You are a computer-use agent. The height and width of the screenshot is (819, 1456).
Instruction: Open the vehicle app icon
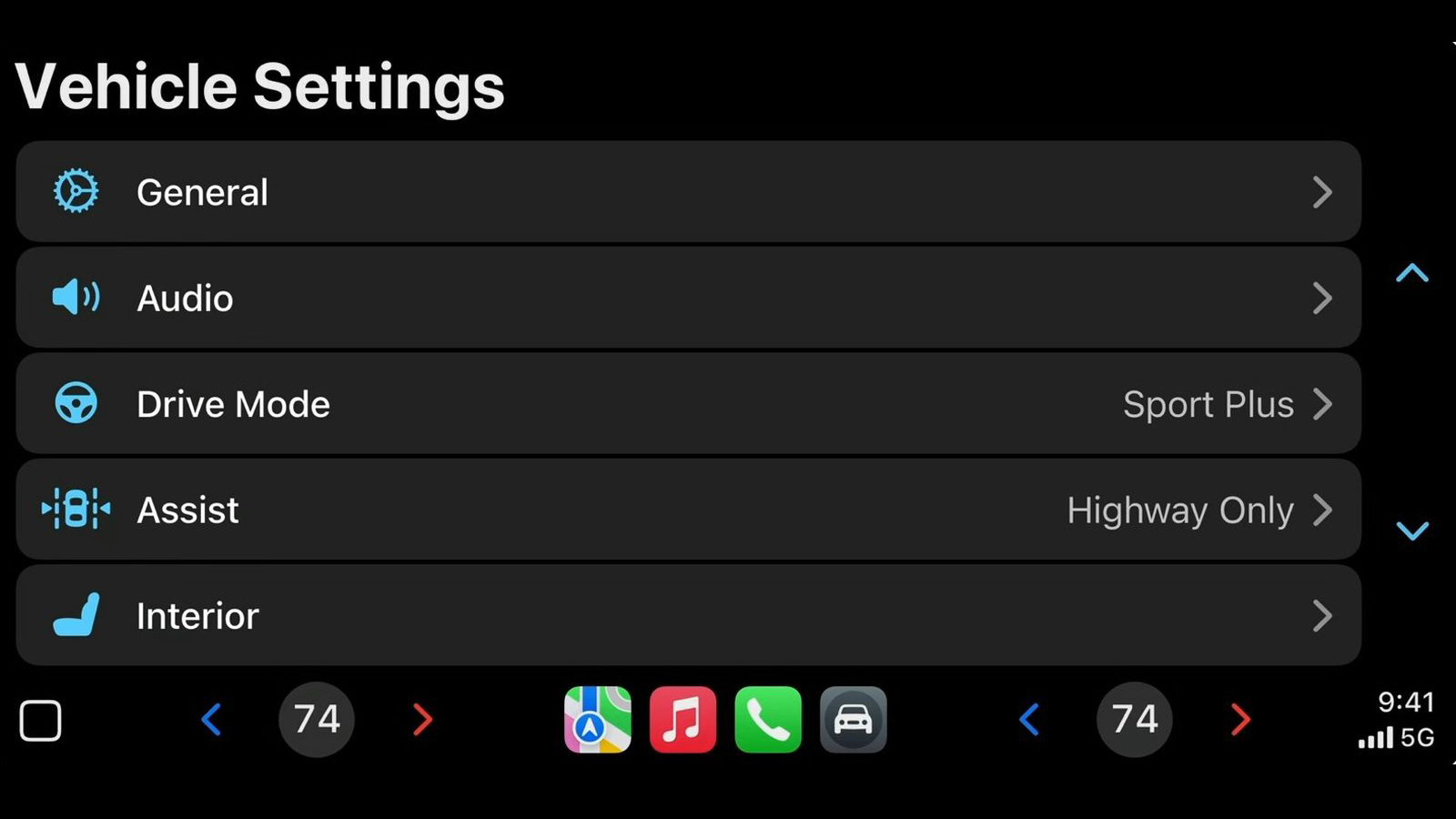click(x=853, y=720)
